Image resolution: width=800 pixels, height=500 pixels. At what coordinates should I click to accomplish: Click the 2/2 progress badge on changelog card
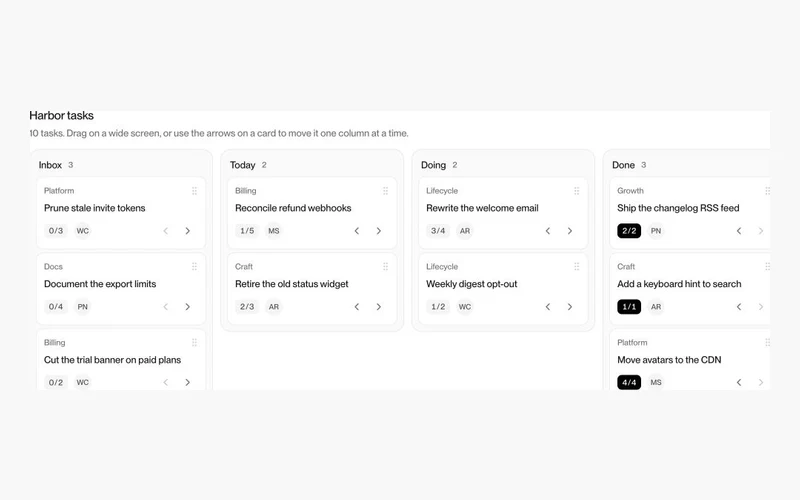point(629,231)
